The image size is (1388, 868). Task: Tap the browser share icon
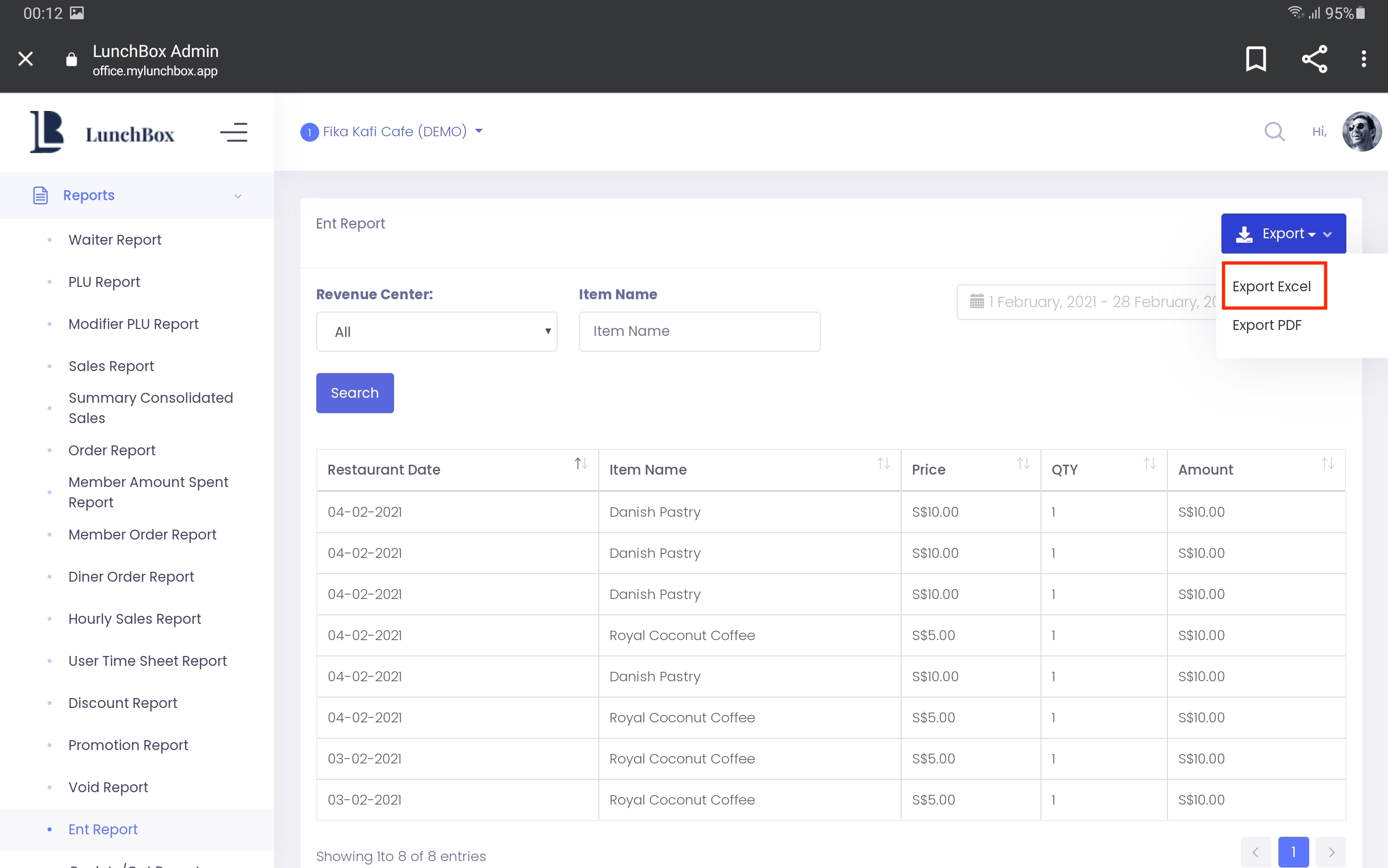coord(1314,58)
